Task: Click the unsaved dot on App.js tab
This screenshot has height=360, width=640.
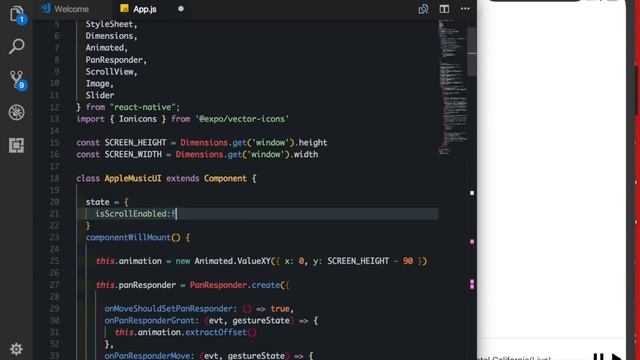Action: click(x=181, y=9)
